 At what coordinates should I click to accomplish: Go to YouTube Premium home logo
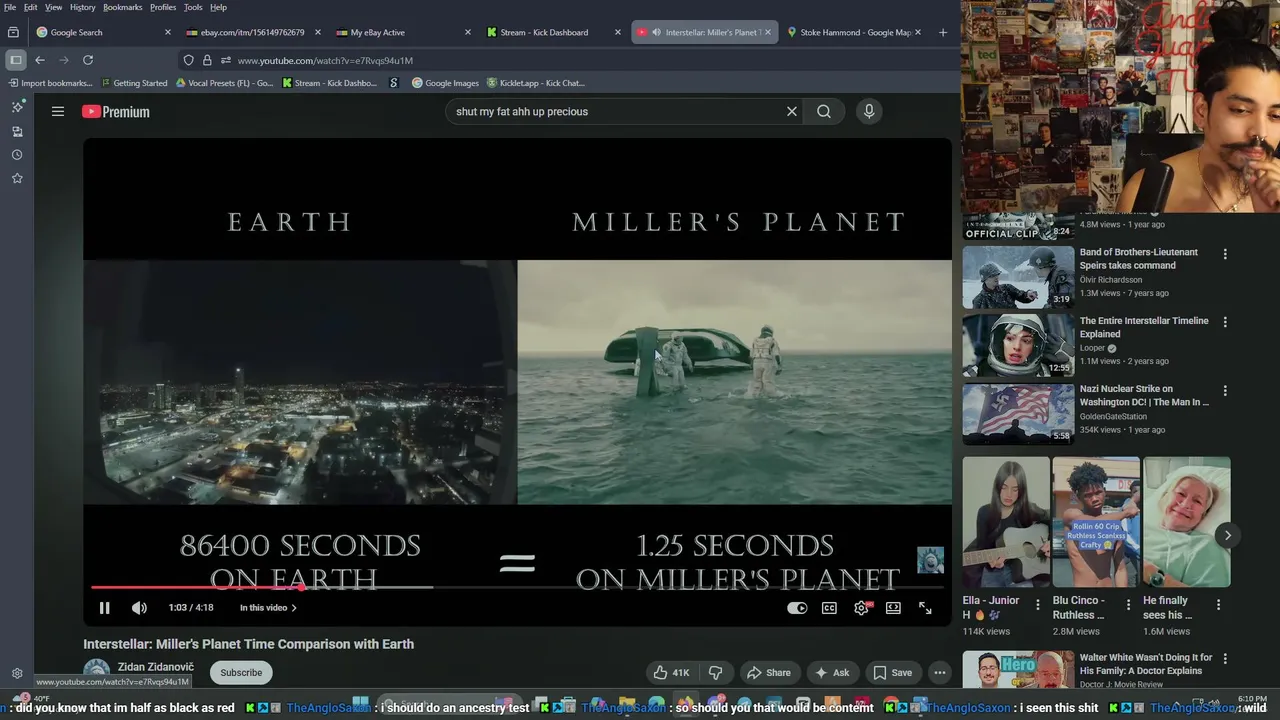coord(116,112)
